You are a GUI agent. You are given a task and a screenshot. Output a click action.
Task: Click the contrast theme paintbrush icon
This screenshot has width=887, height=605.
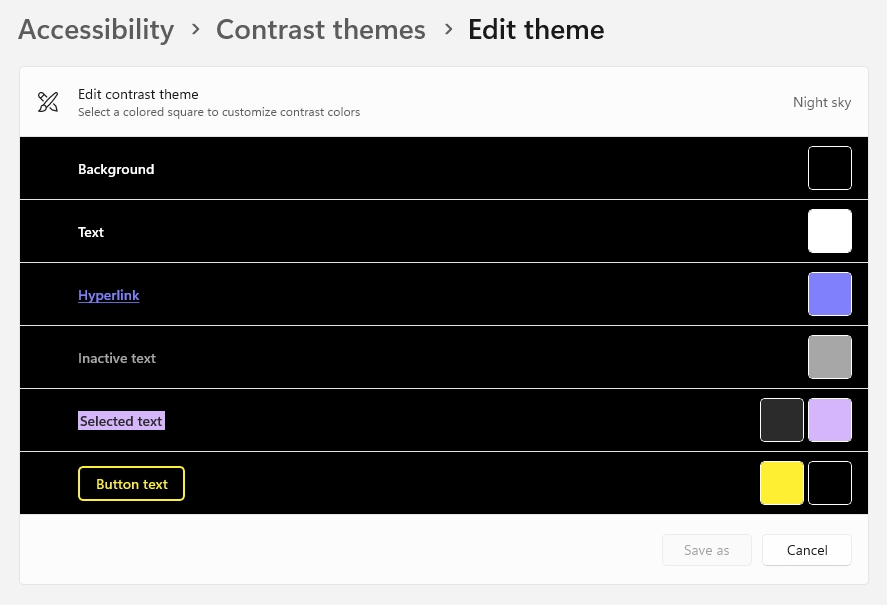click(48, 102)
